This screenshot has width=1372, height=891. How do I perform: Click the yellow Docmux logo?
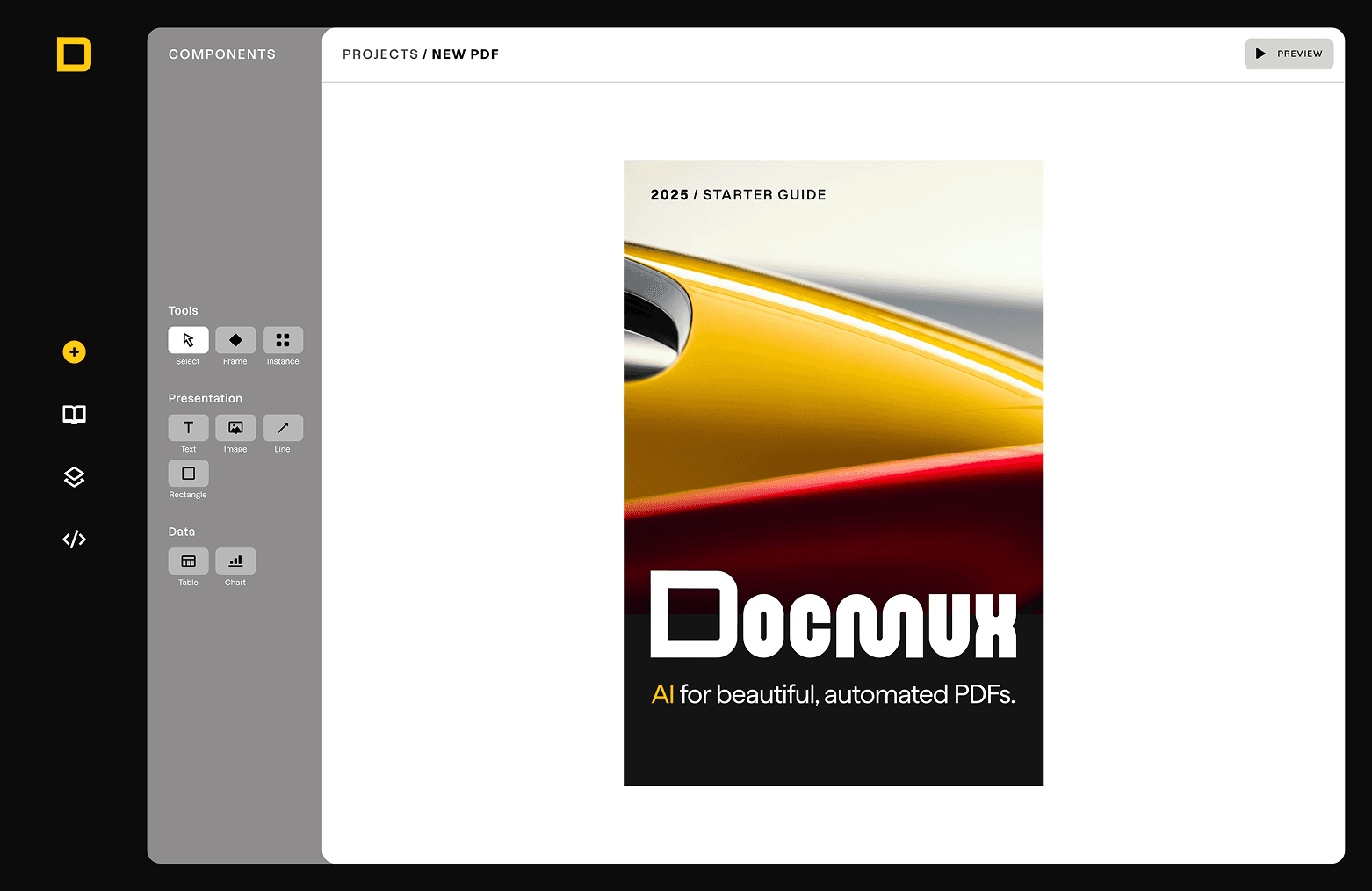pos(74,54)
